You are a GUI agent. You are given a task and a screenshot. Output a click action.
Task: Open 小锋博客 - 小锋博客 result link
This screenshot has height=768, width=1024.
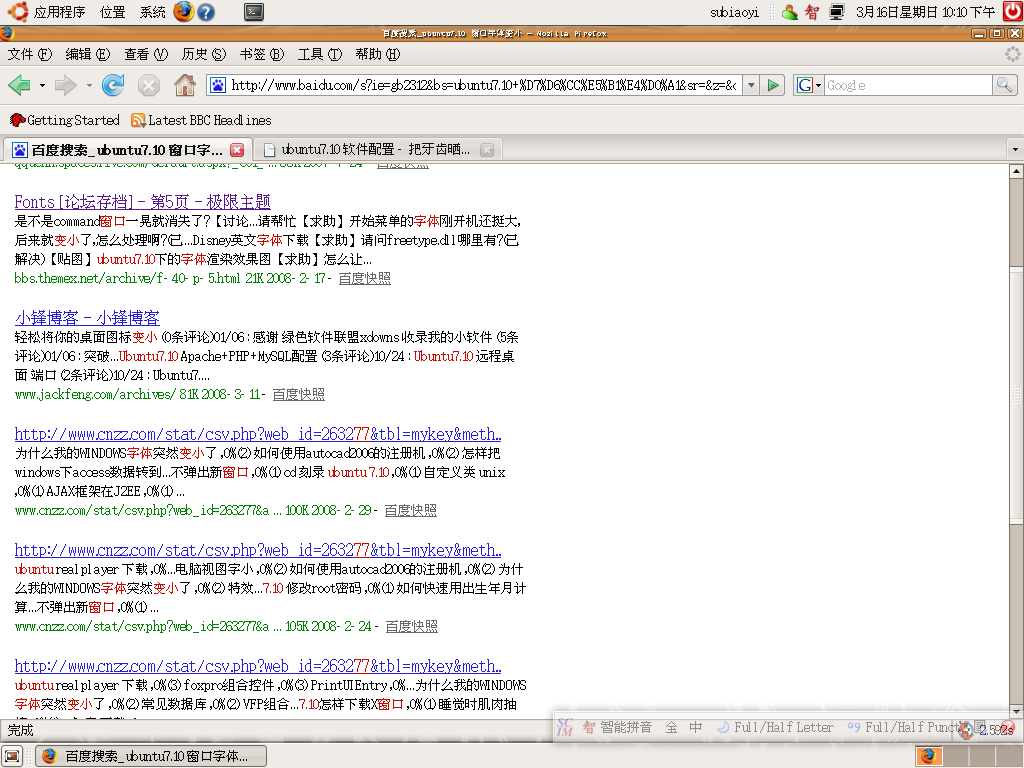(87, 318)
